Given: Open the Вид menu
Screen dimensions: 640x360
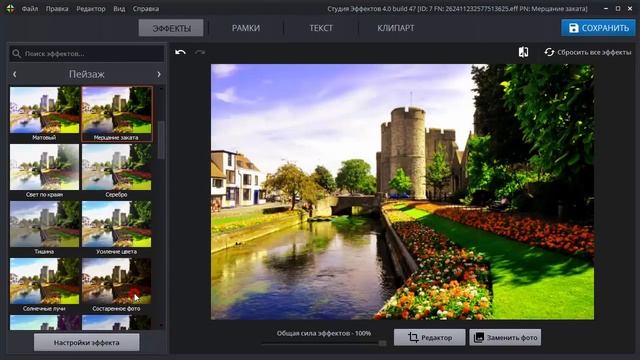Looking at the screenshot, I should click(119, 9).
